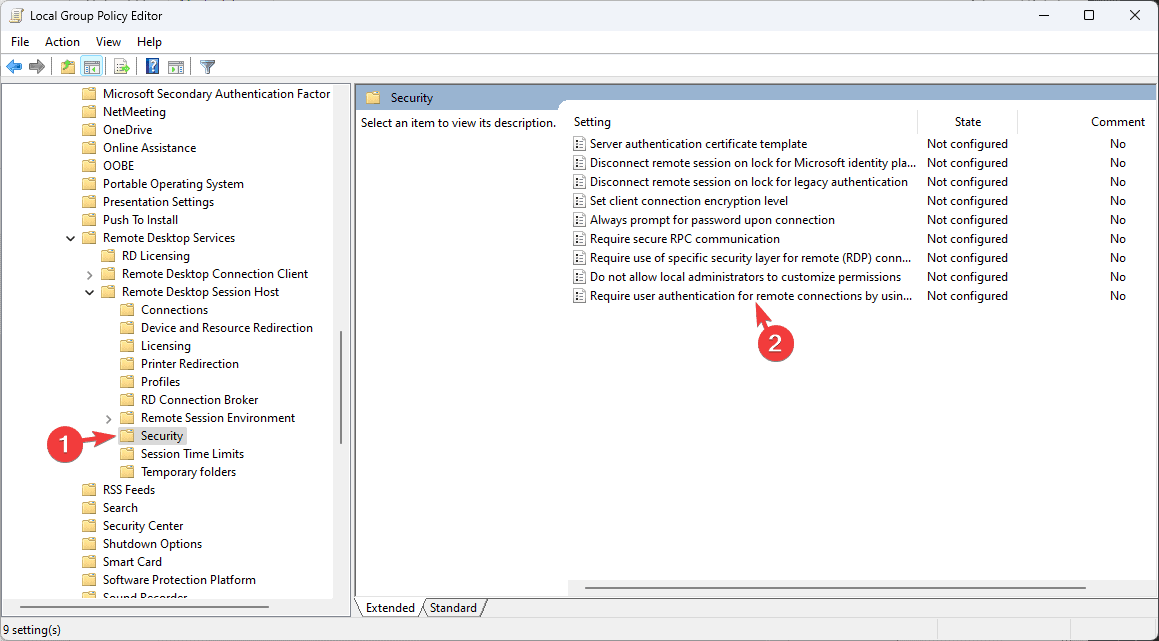Click the Forward arrow toolbar icon

37,67
